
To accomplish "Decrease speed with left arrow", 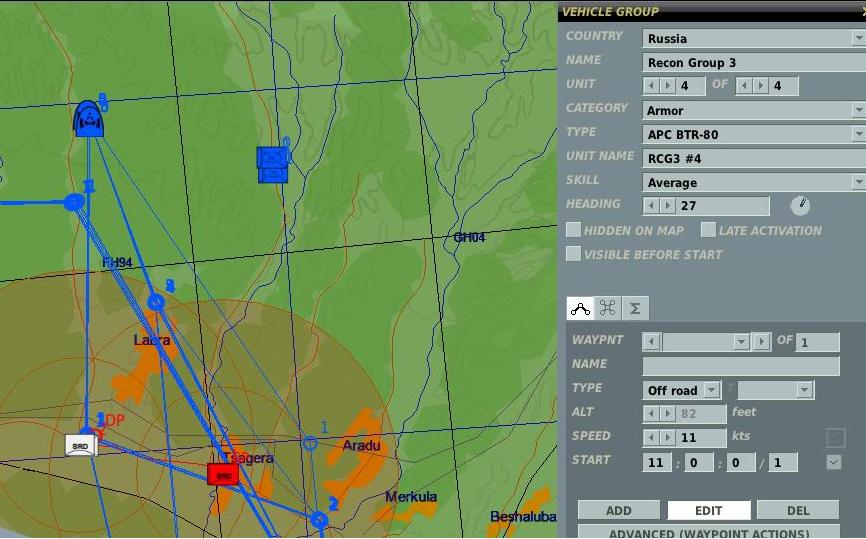I will tap(652, 437).
